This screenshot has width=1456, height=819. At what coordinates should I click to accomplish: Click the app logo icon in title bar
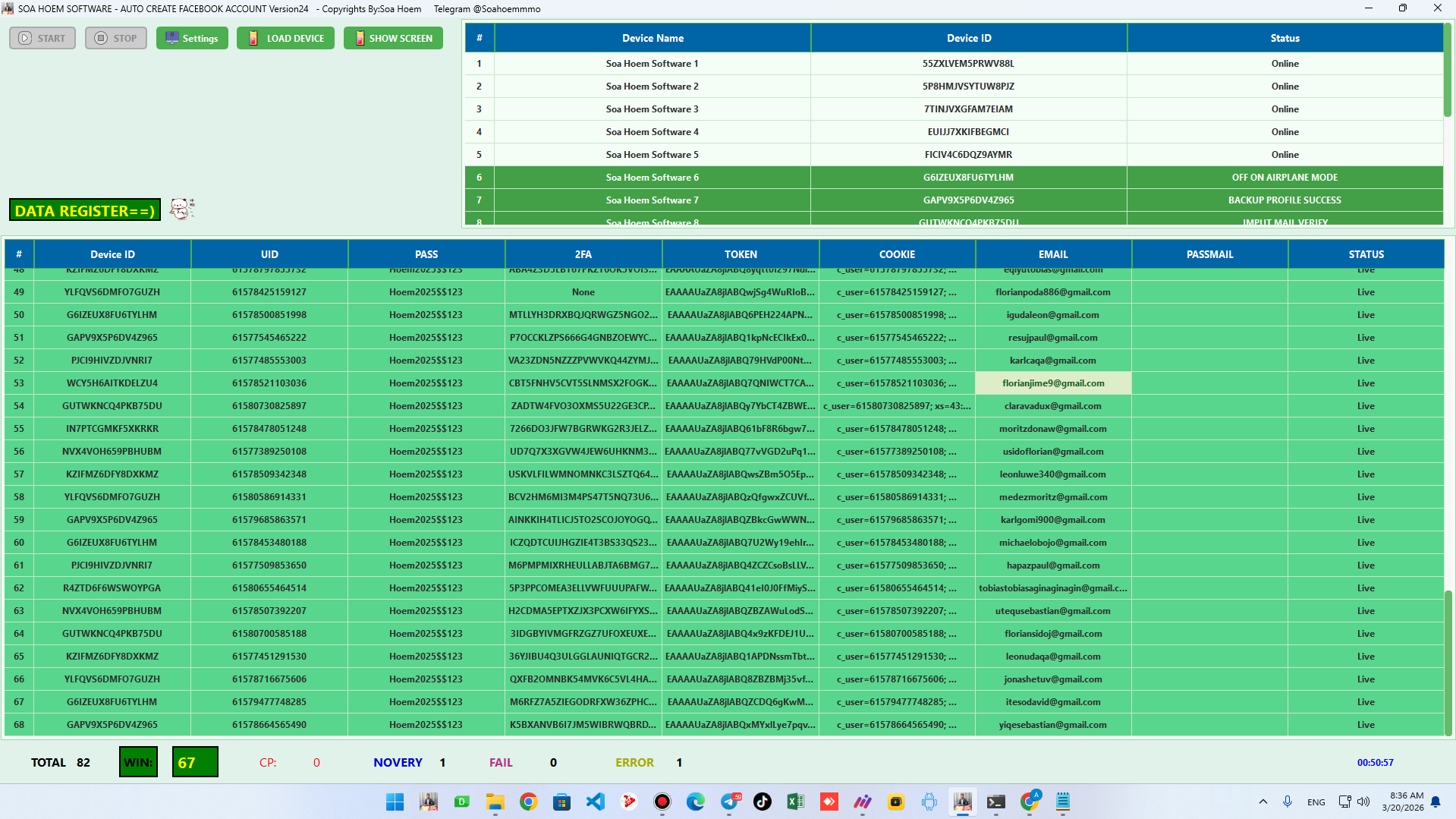coord(8,8)
